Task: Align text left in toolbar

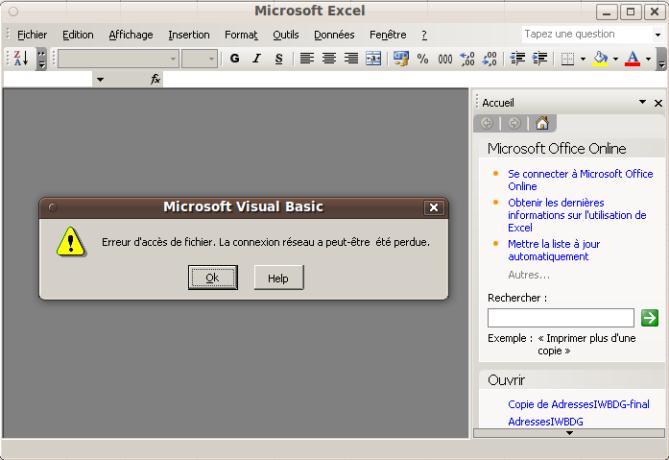Action: coord(307,58)
